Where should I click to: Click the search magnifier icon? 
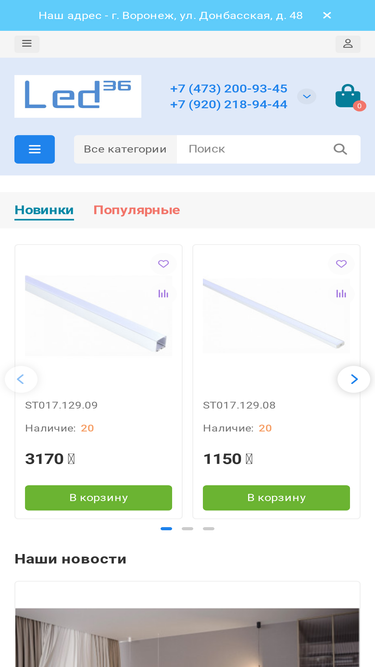point(340,149)
